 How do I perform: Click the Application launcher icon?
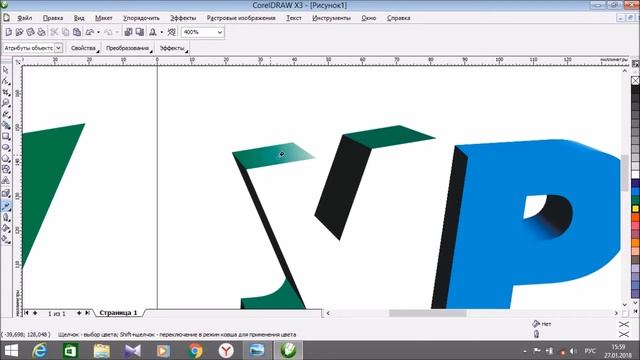pyautogui.click(x=153, y=32)
